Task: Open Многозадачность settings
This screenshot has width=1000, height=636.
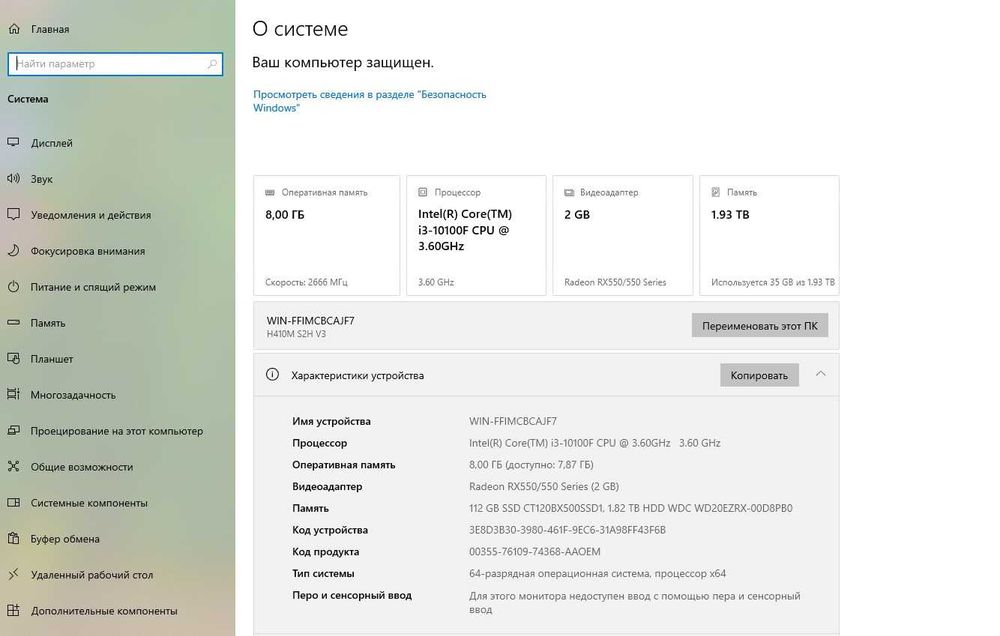Action: 73,395
